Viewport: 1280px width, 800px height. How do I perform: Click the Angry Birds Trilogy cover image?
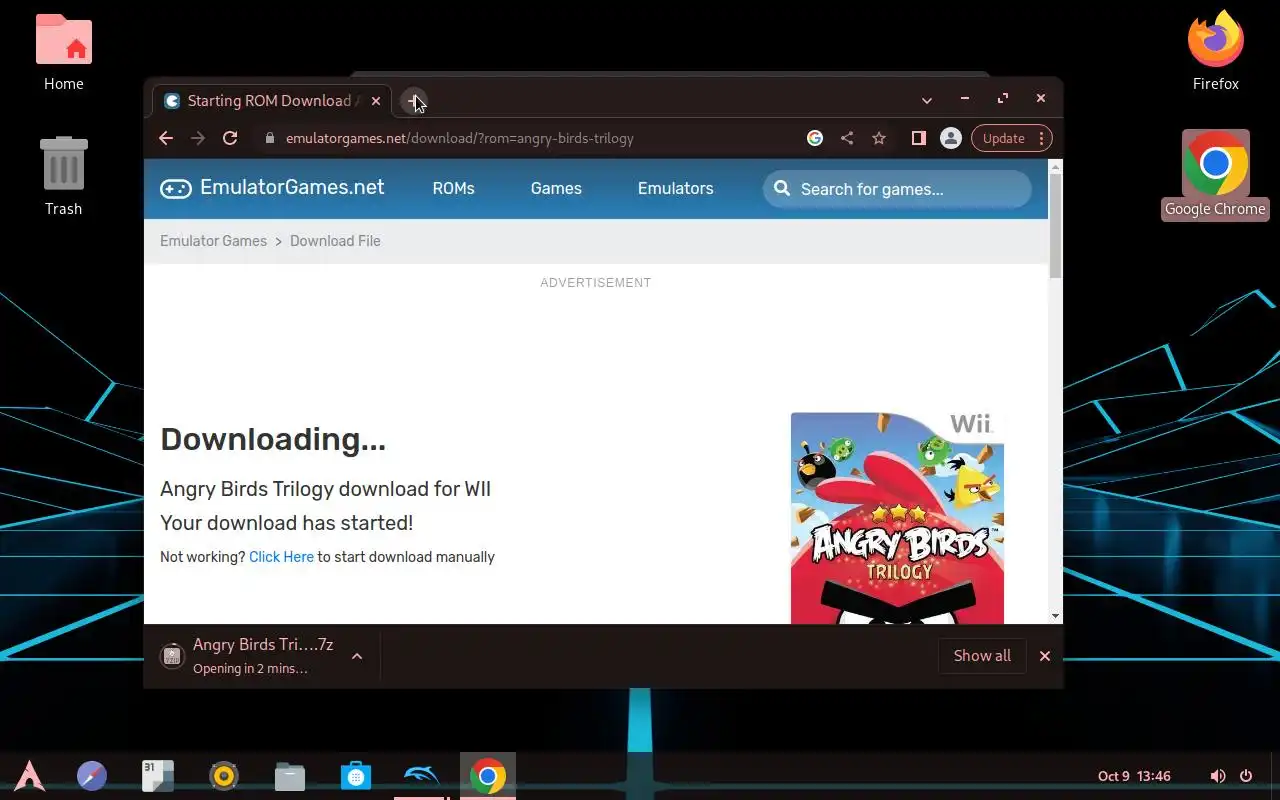(897, 518)
